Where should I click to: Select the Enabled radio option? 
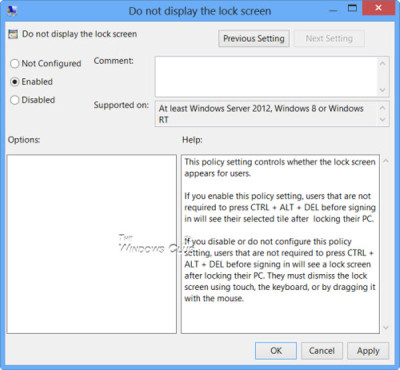(x=14, y=82)
